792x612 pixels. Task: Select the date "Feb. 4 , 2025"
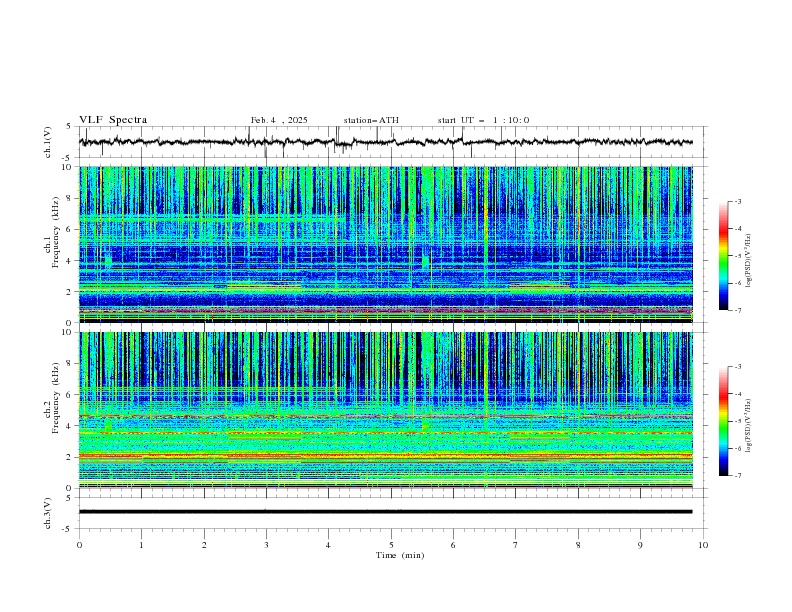coord(279,120)
